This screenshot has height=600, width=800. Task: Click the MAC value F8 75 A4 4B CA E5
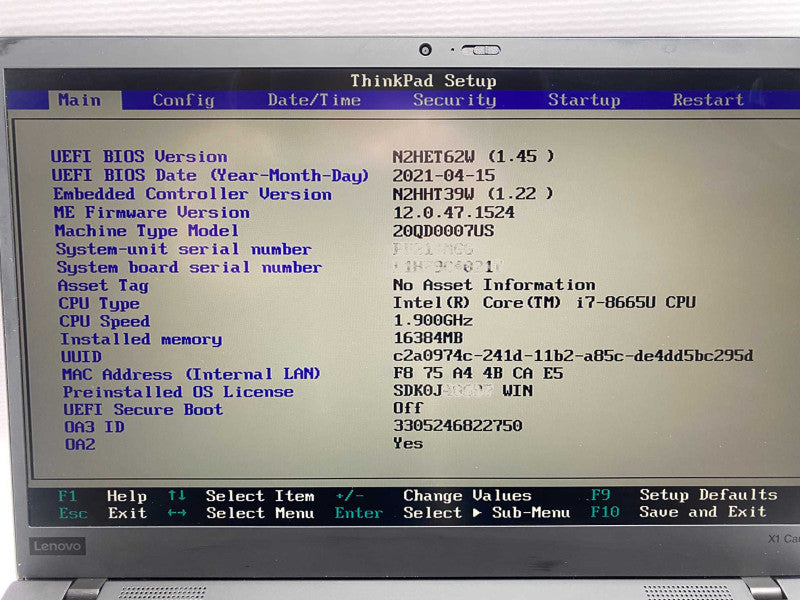tap(478, 373)
